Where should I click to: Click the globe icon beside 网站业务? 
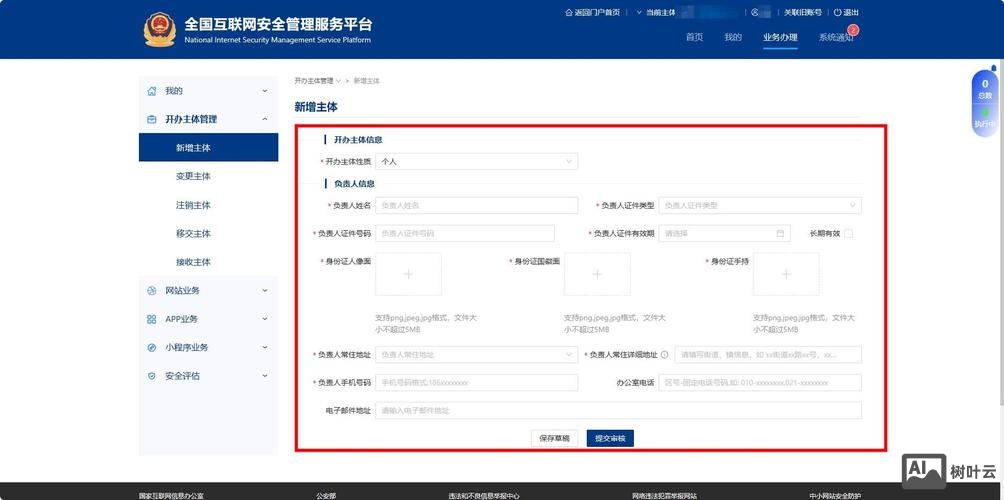152,291
